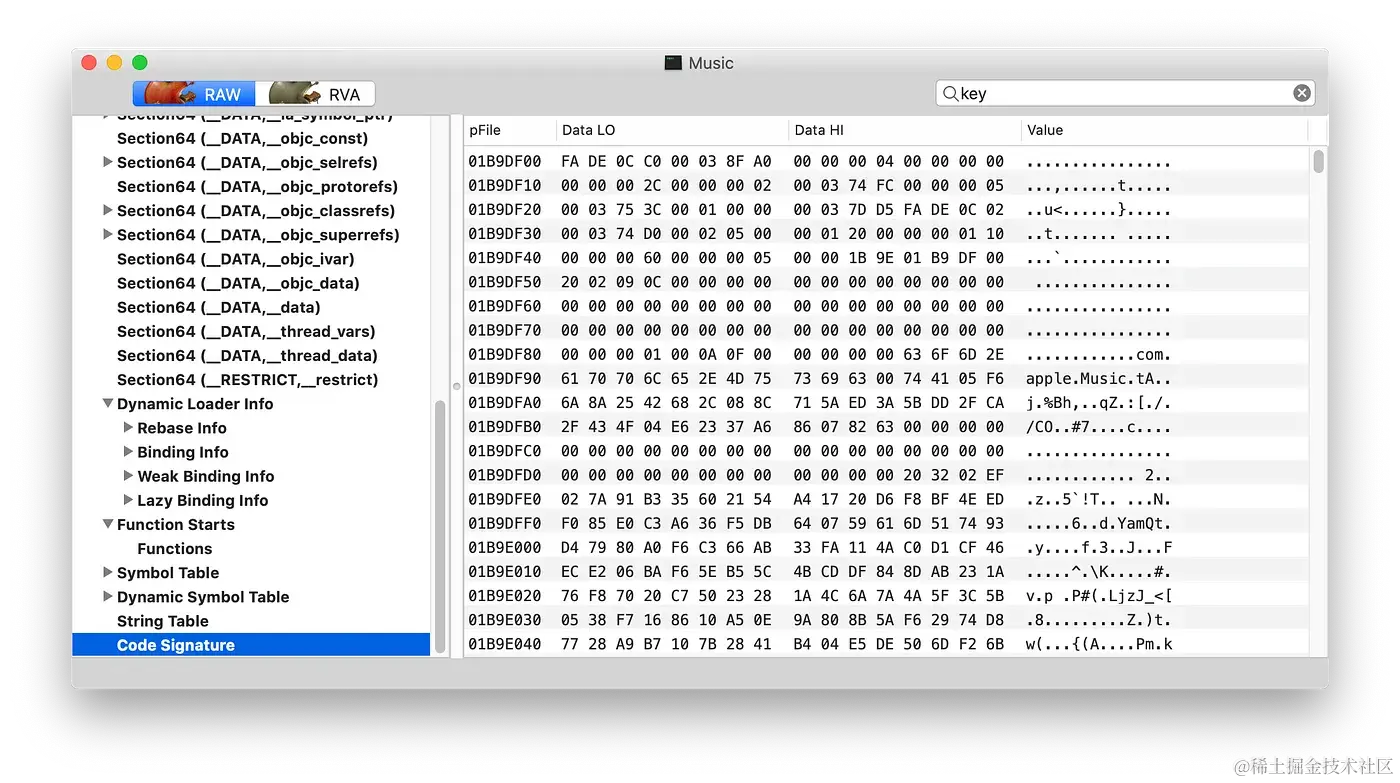Image resolution: width=1400 pixels, height=783 pixels.
Task: Expand the Lazy Binding Info node
Action: (128, 500)
